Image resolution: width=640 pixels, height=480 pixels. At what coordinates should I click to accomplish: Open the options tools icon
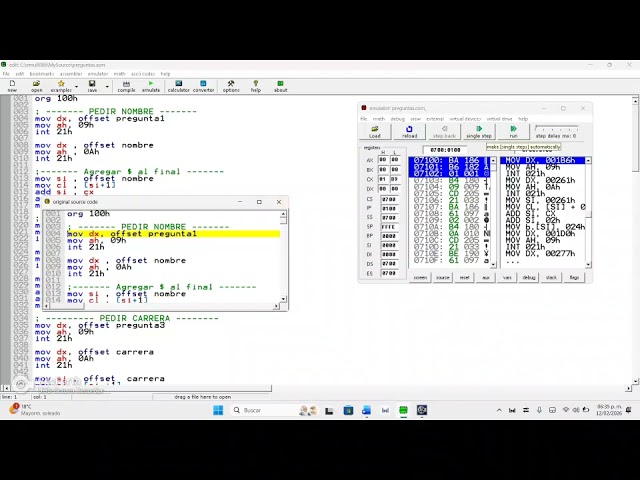tap(231, 86)
